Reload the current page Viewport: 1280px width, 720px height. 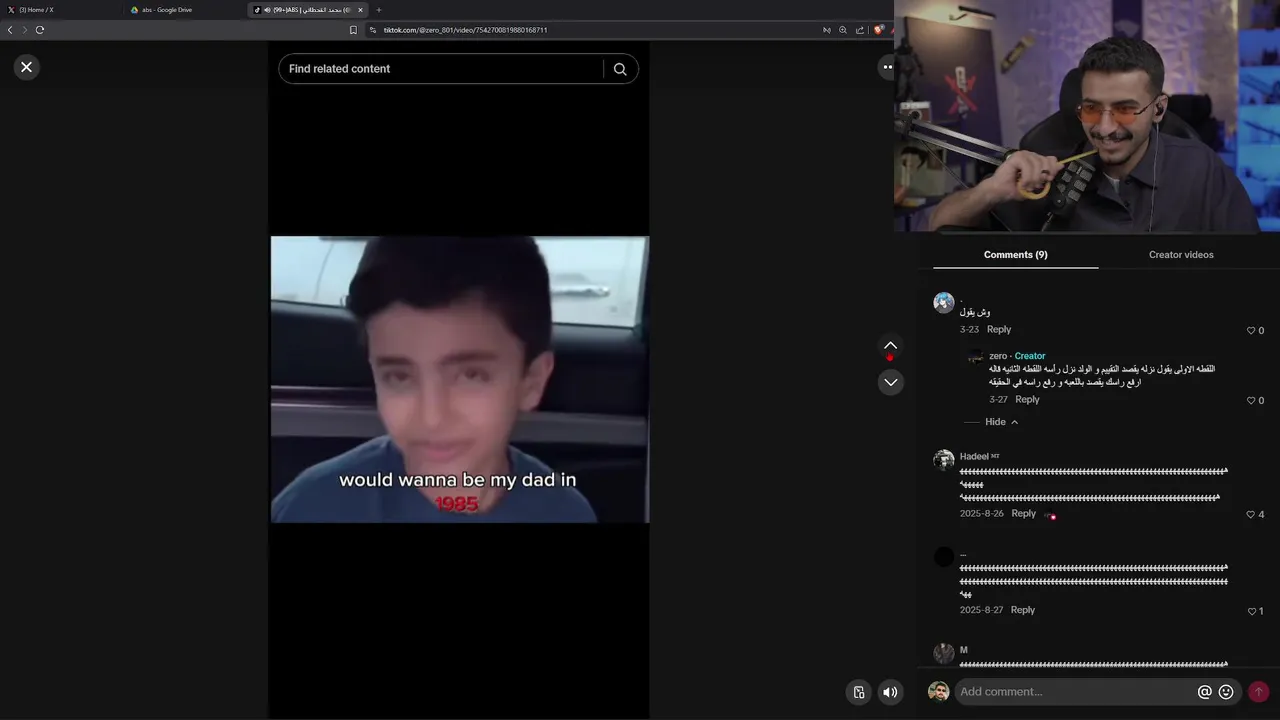[40, 30]
